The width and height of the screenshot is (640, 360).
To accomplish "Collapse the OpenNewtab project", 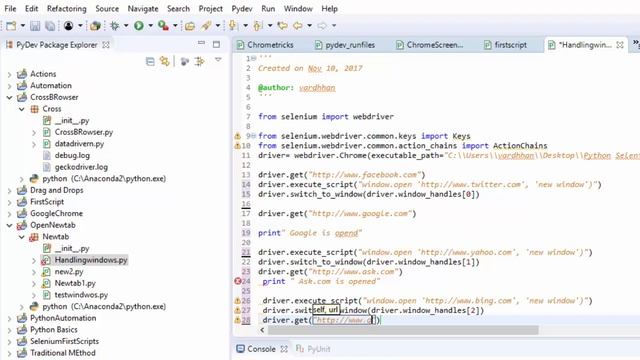I will click(9, 225).
